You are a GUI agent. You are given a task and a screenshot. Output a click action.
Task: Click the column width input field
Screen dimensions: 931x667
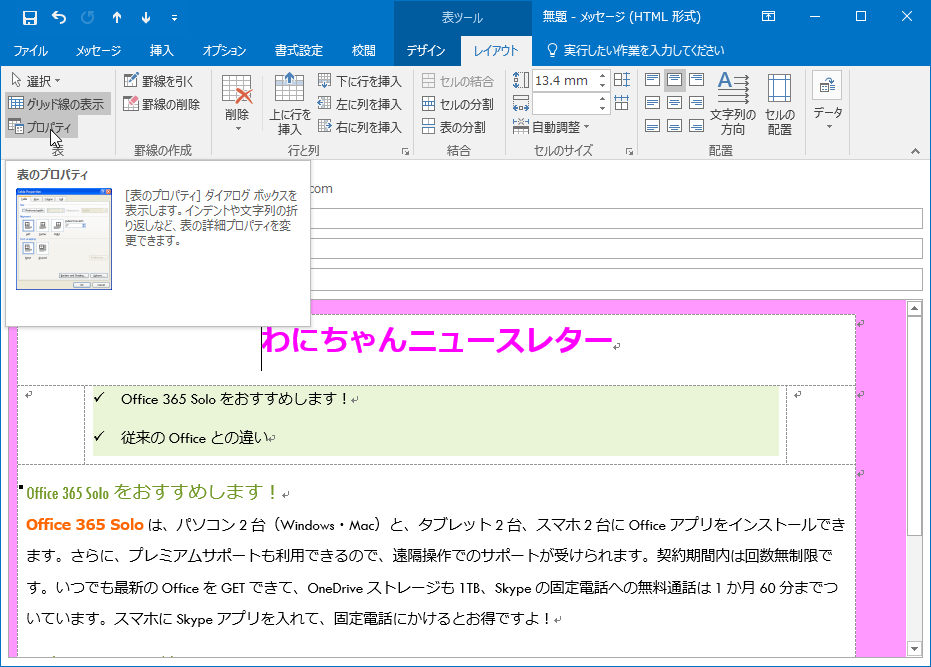pyautogui.click(x=564, y=104)
